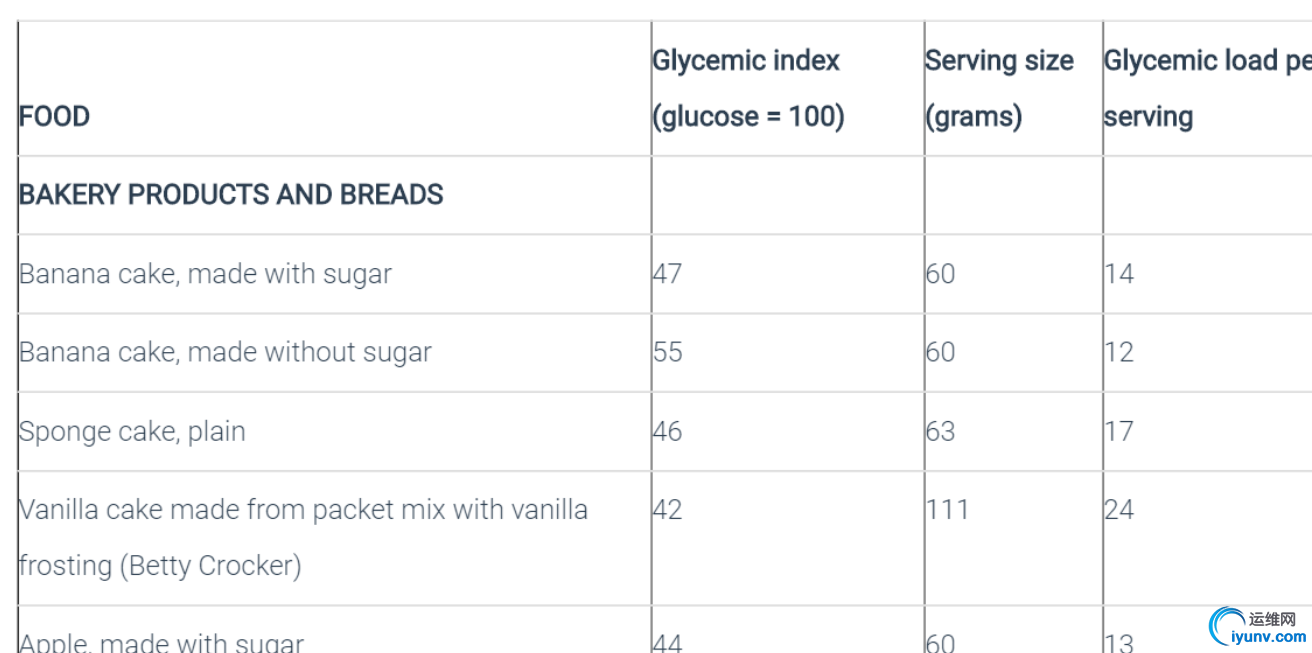Click 'Banana cake, made with sugar' row
Viewport: 1312px width, 653px height.
(x=205, y=274)
